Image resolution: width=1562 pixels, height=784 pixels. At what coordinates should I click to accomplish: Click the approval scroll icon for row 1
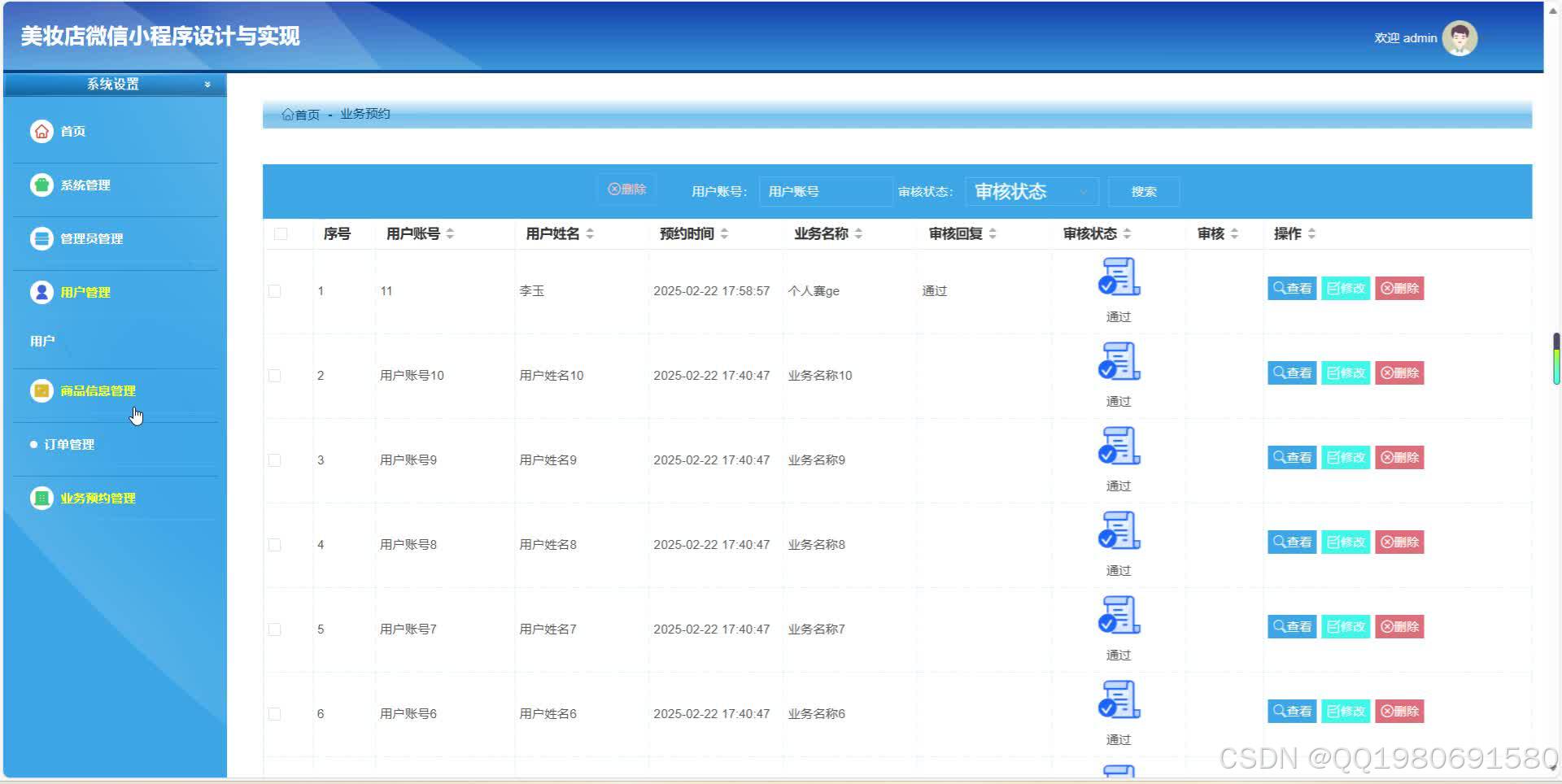[x=1118, y=277]
